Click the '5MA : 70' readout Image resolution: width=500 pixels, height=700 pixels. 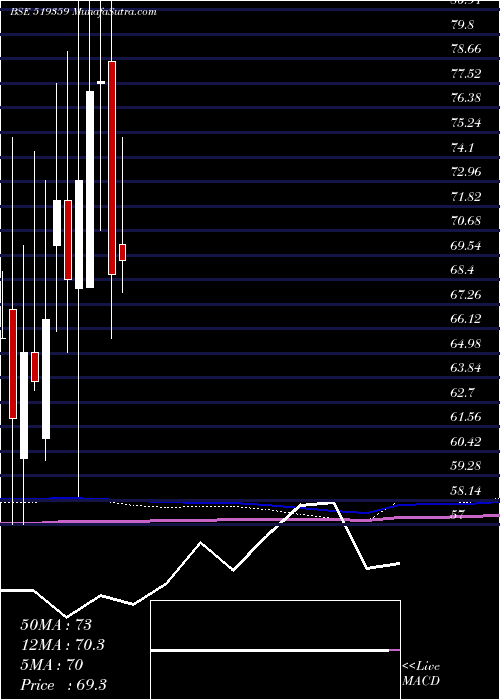point(52,665)
